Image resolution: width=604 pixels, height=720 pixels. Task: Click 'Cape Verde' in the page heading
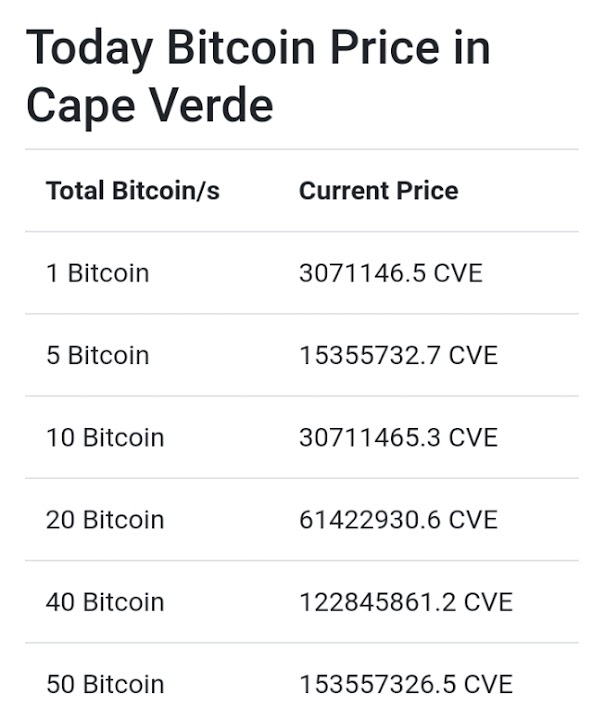tap(150, 104)
